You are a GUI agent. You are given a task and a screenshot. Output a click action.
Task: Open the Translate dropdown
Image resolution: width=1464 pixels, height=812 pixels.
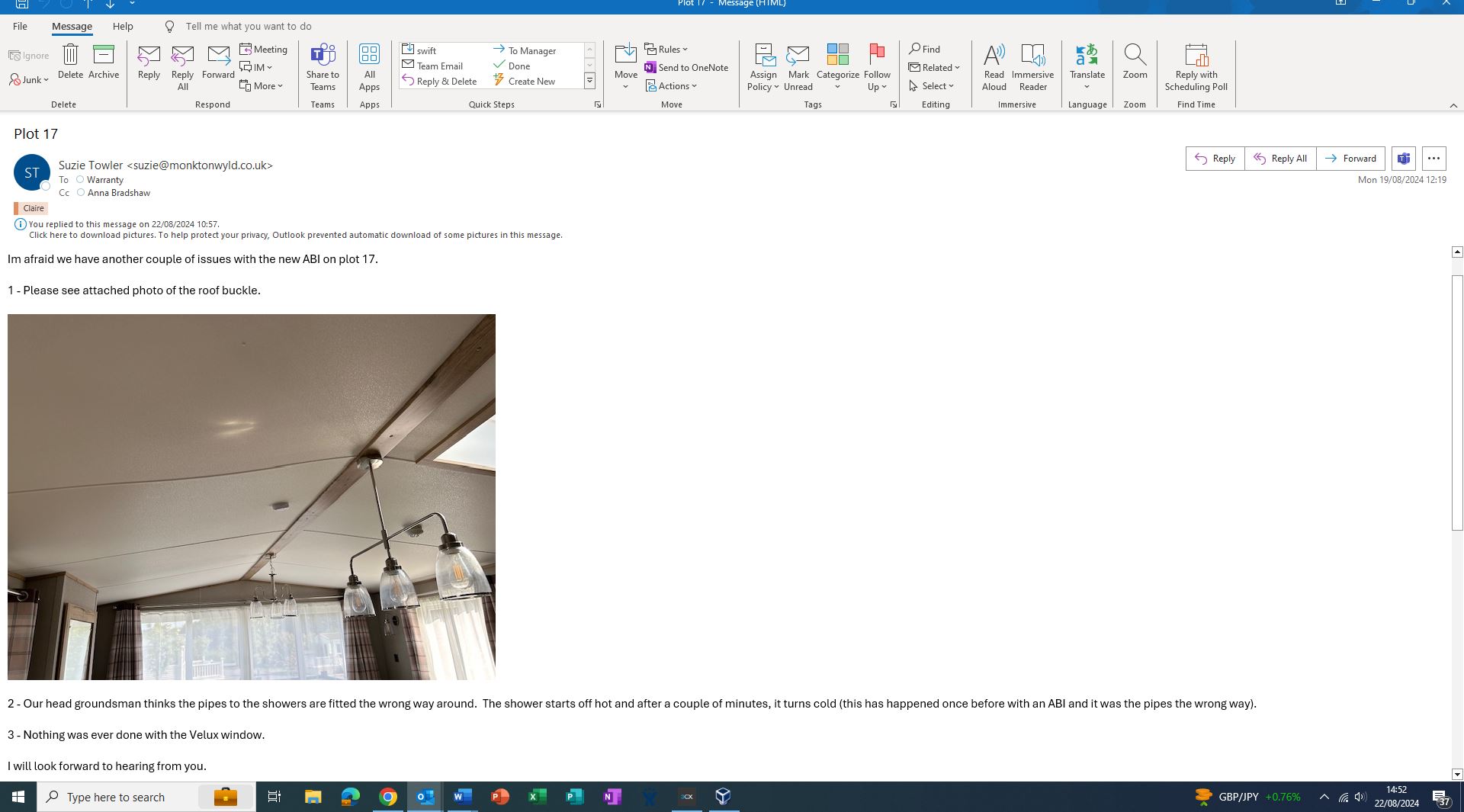(x=1087, y=67)
